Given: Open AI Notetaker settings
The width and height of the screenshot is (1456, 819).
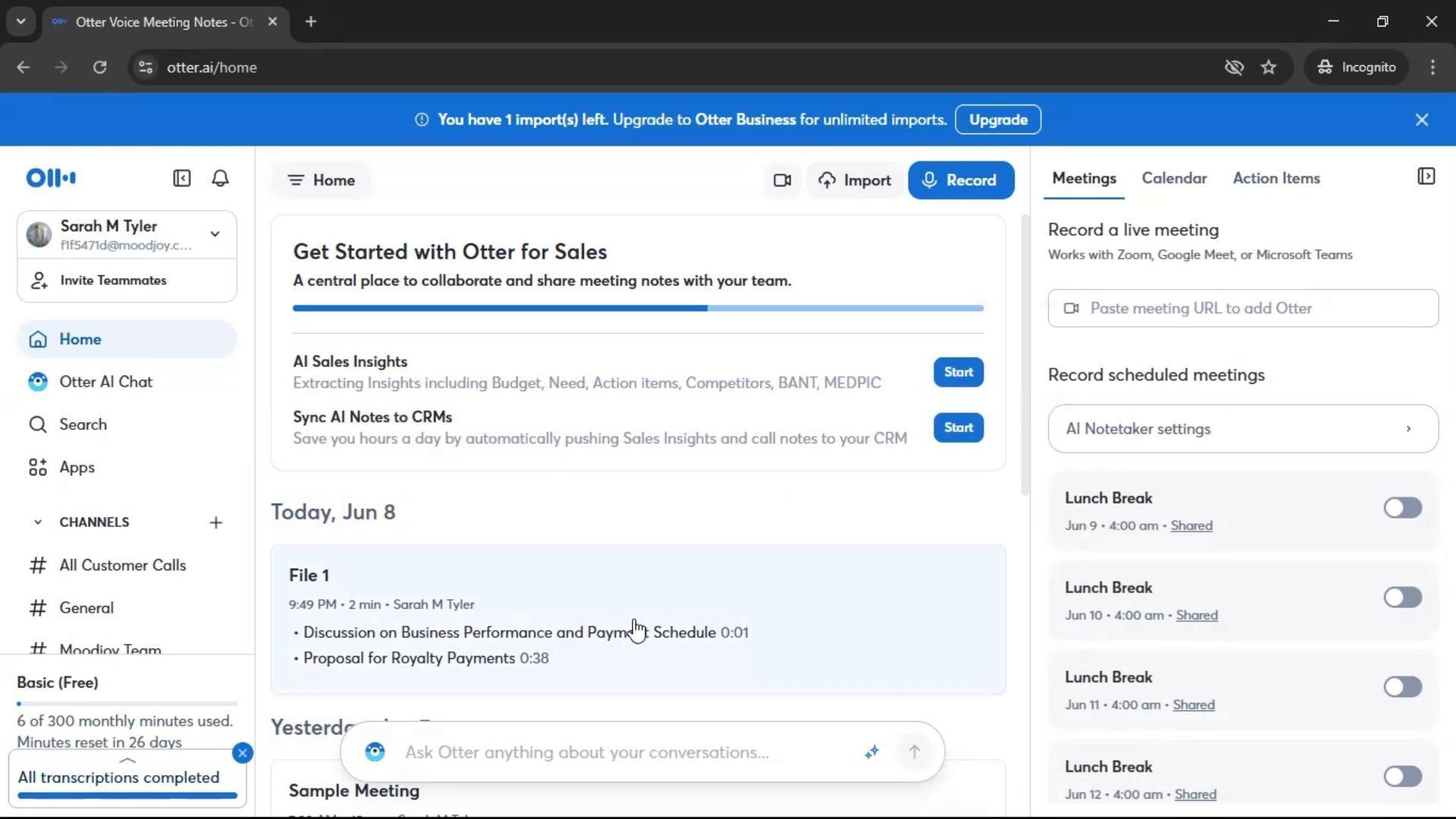Looking at the screenshot, I should [x=1242, y=429].
